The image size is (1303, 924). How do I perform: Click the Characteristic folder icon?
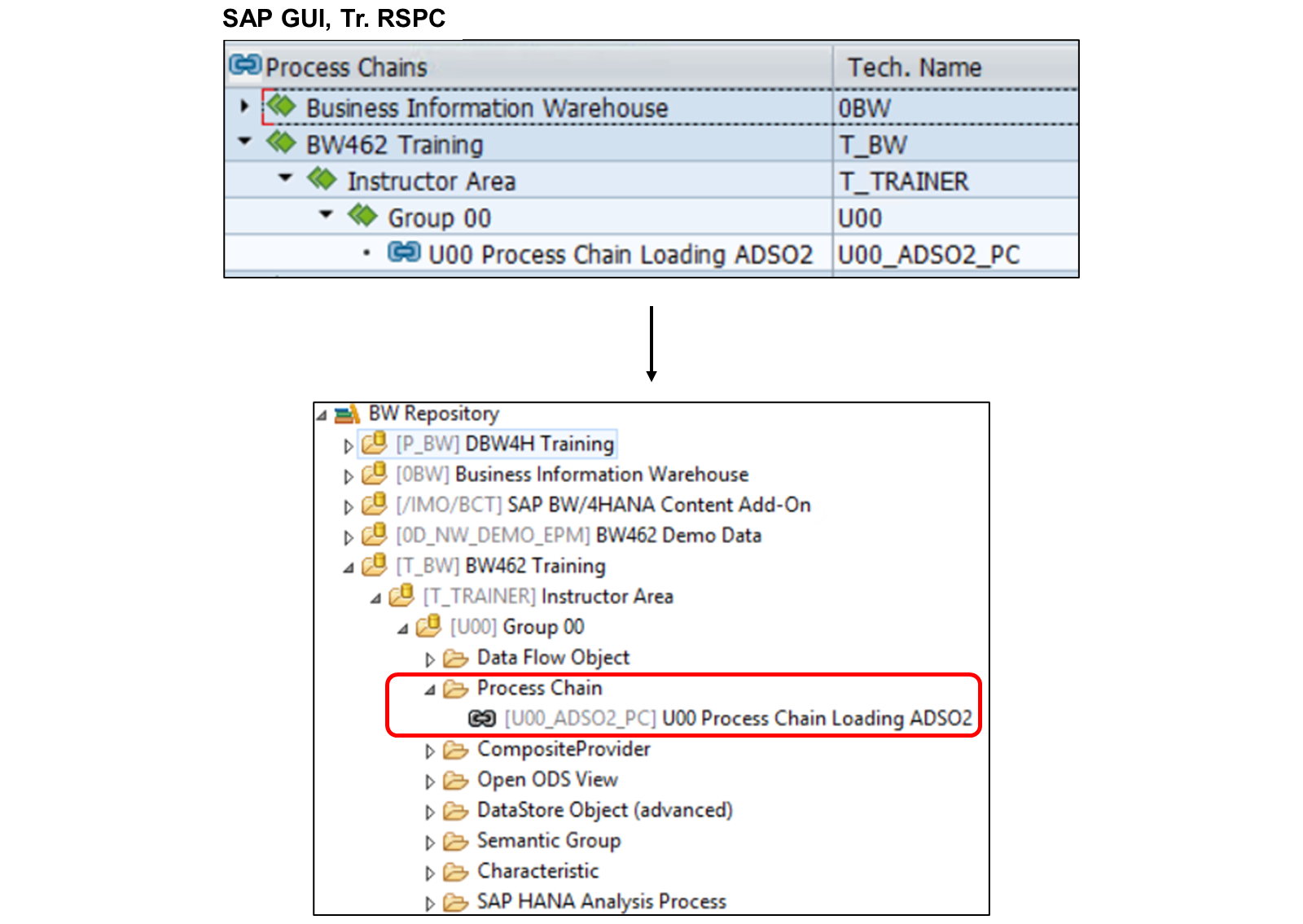pyautogui.click(x=456, y=872)
